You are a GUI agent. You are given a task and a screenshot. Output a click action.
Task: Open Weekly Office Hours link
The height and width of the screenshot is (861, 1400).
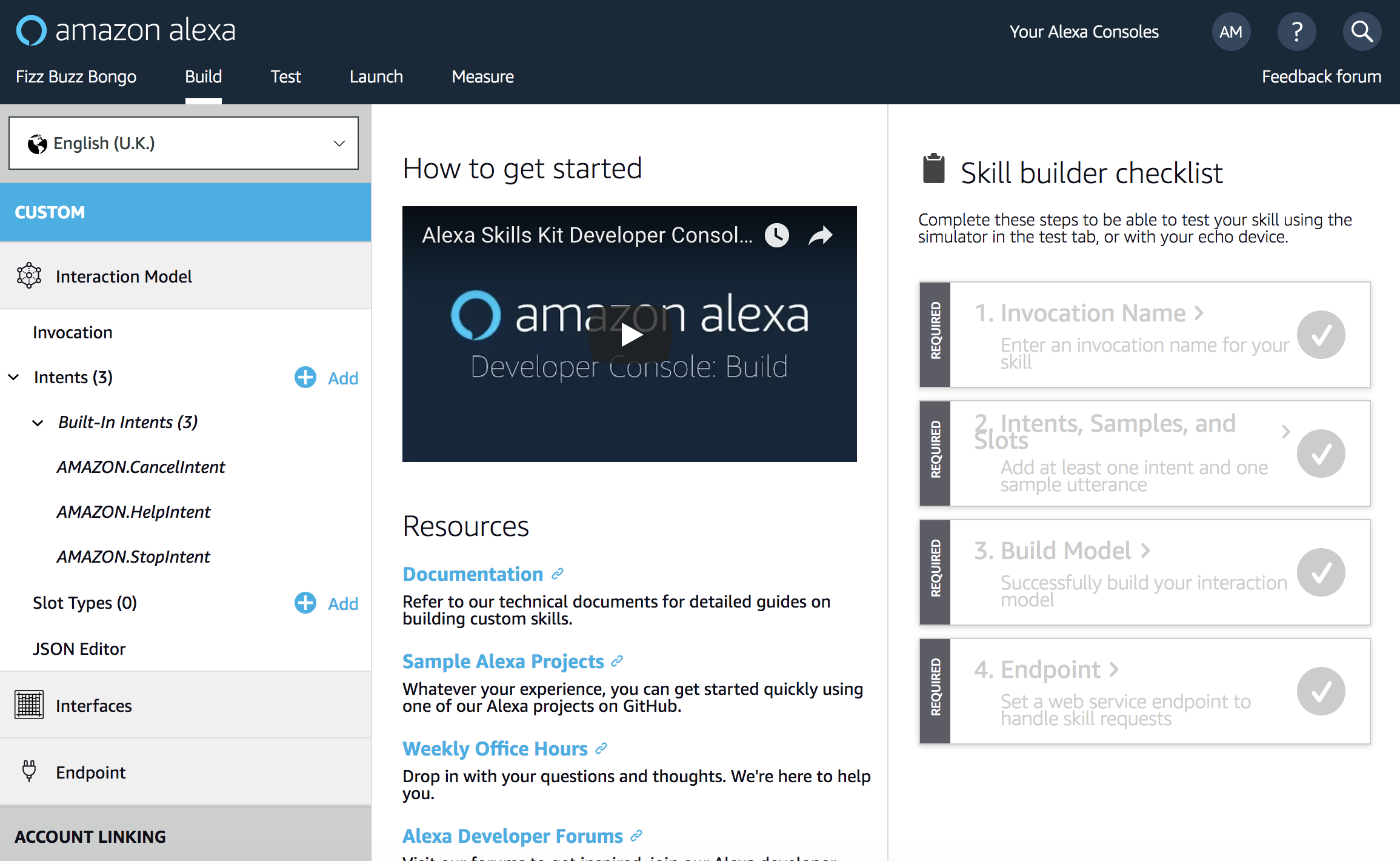(495, 748)
